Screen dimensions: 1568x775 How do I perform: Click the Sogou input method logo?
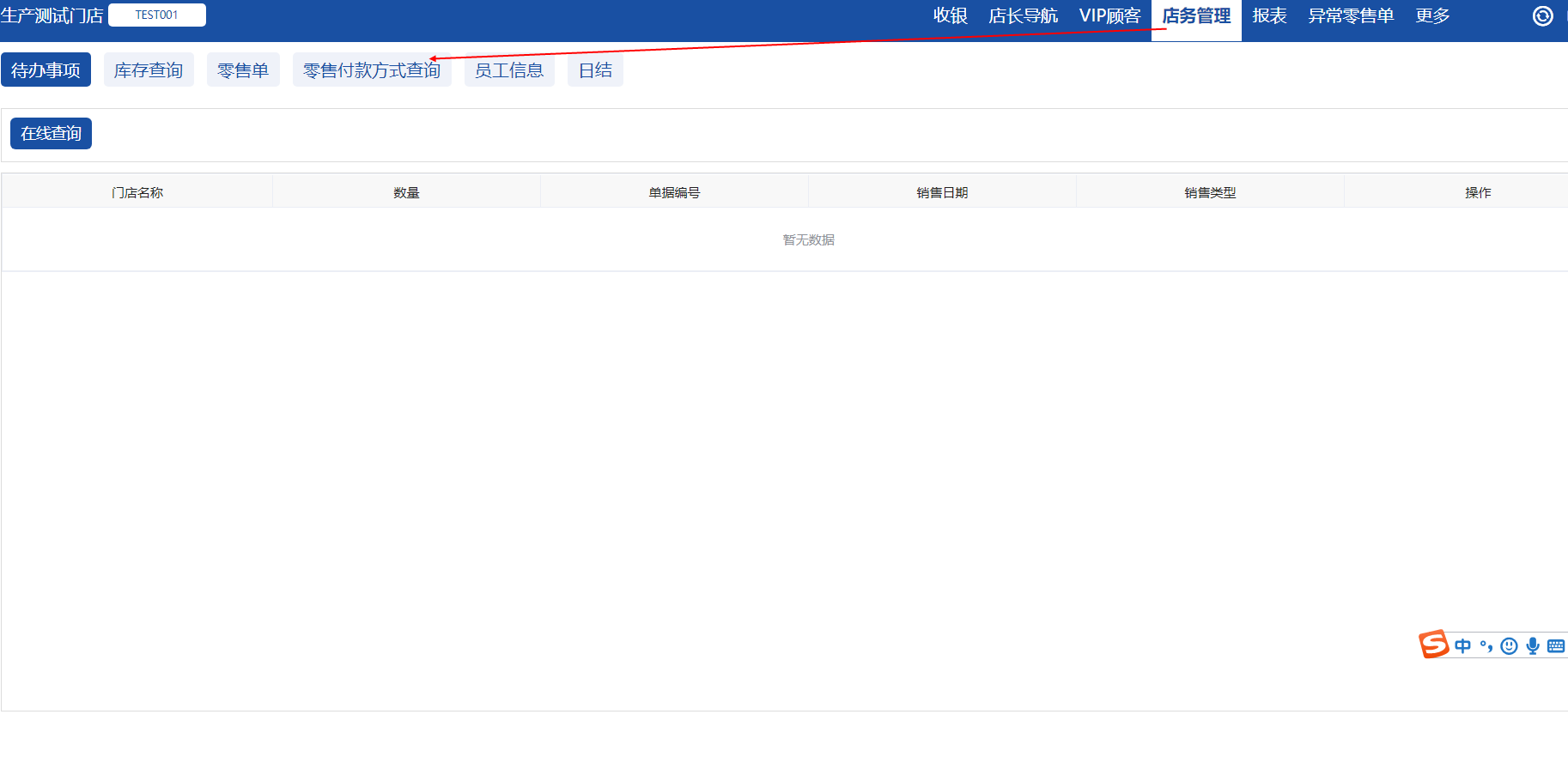pos(1433,644)
